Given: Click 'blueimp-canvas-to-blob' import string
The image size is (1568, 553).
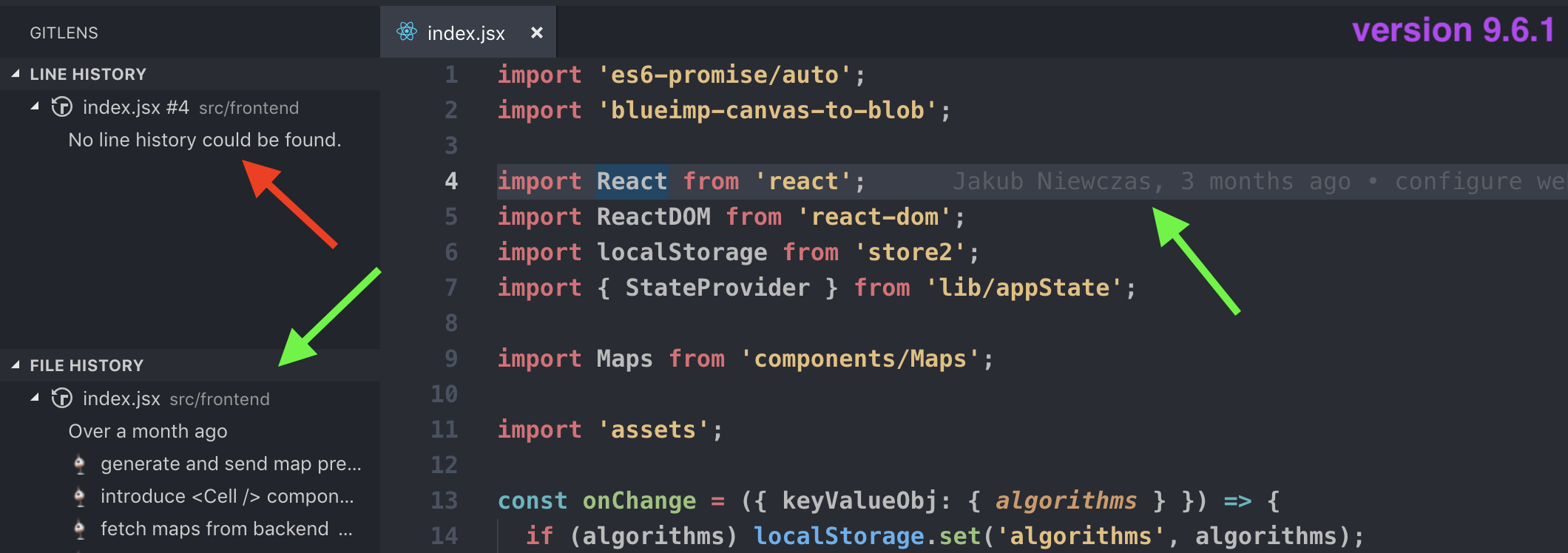Looking at the screenshot, I should 768,110.
